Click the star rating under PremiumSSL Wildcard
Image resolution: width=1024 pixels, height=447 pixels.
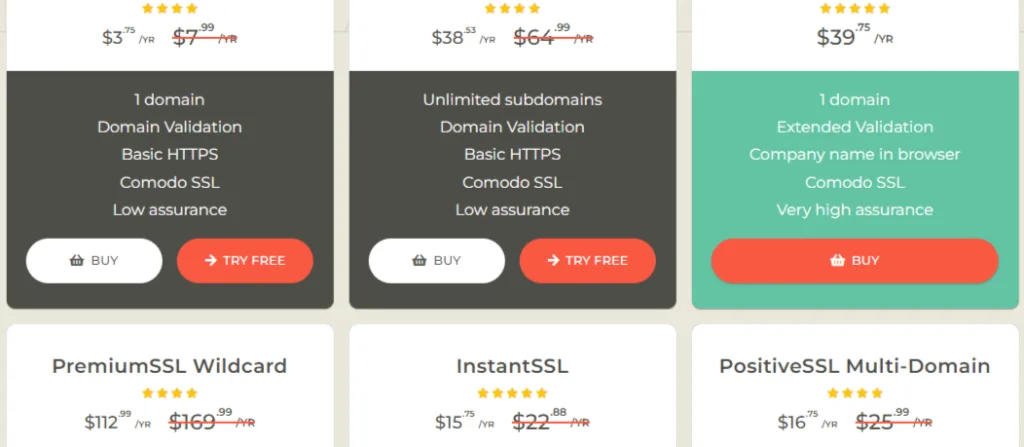point(170,393)
